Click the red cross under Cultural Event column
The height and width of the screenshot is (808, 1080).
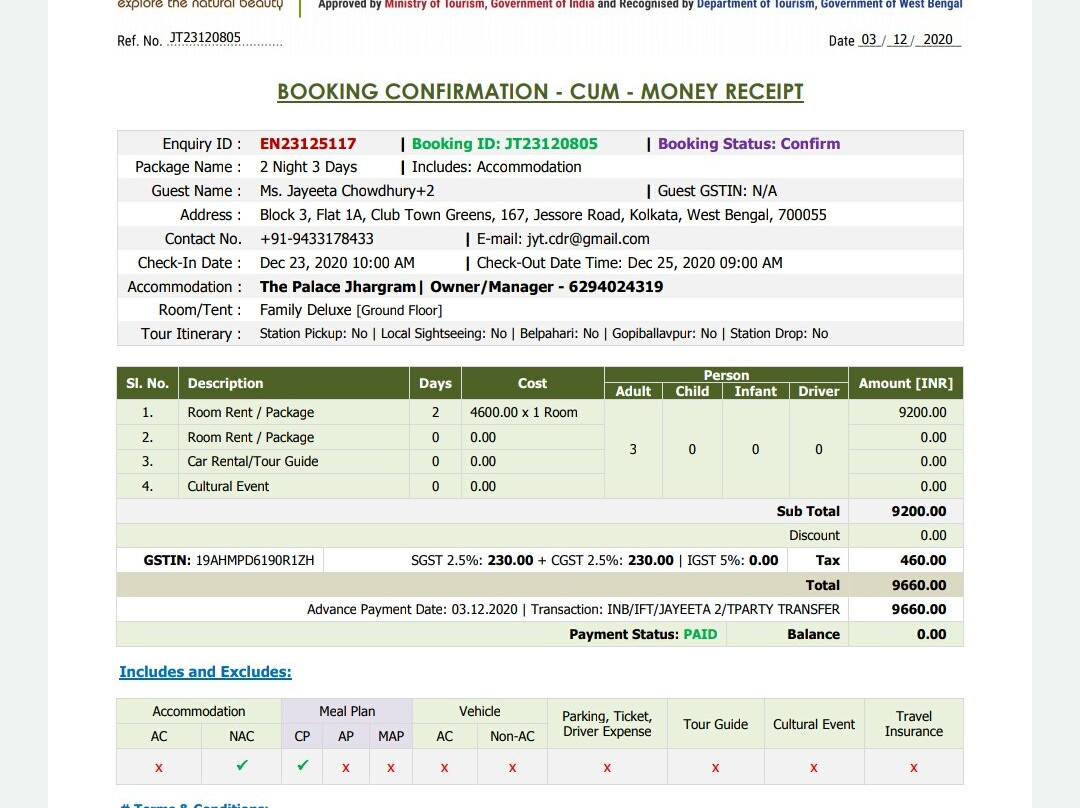[813, 767]
